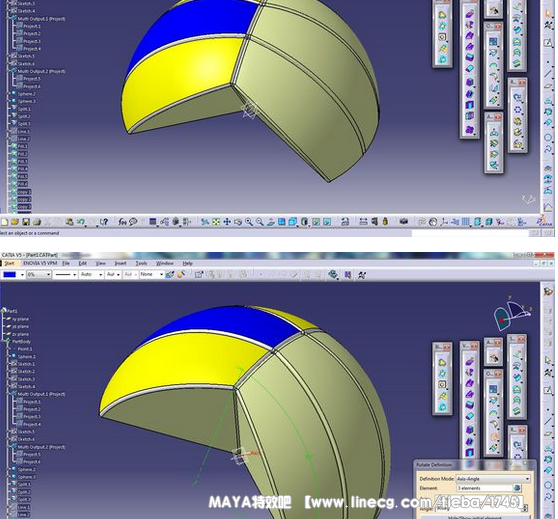This screenshot has height=519, width=558.
Task: Click Save floppy-disk icon in upper window toolbar
Action: (x=26, y=222)
